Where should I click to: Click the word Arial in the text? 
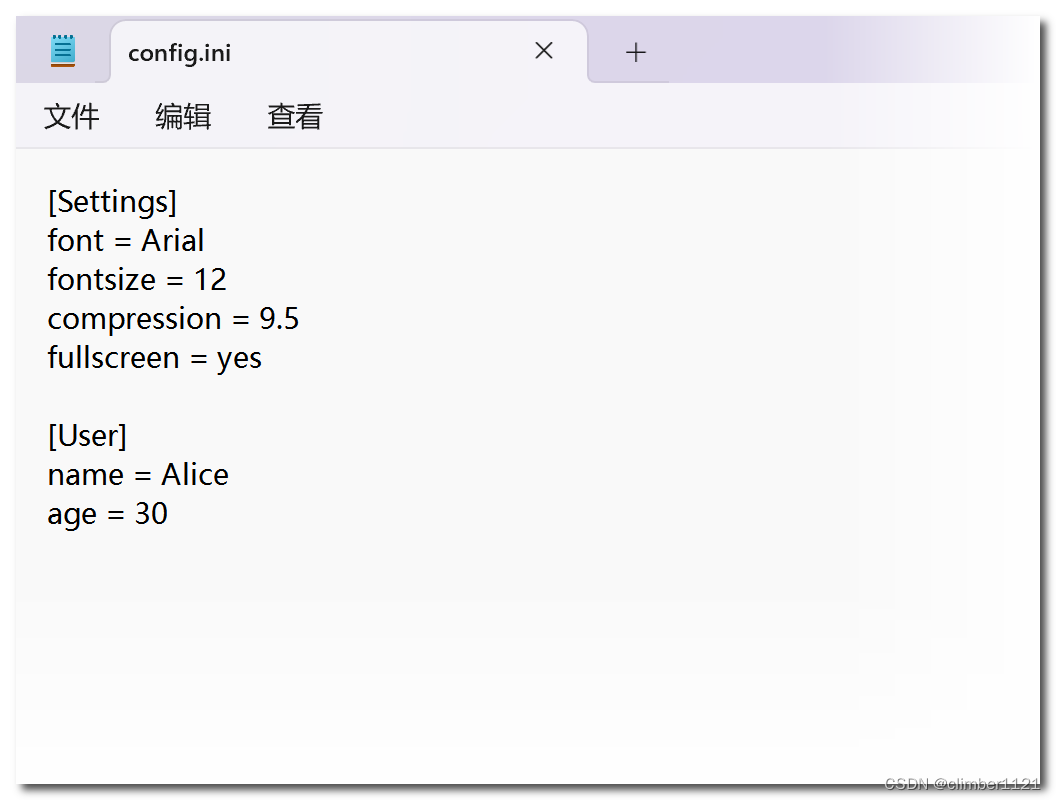coord(173,241)
